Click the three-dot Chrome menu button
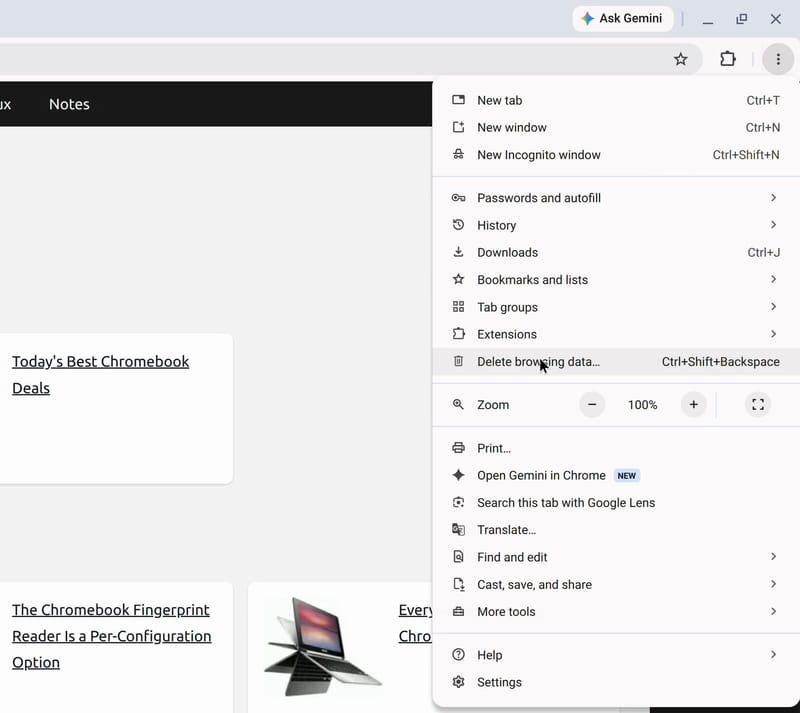Screen dimensions: 800x713 click(778, 59)
